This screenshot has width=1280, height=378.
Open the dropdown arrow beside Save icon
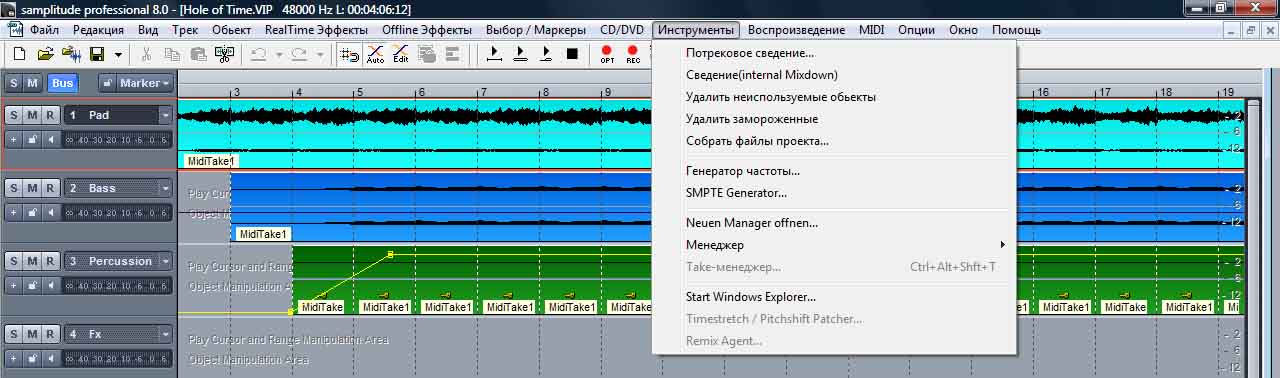[118, 54]
